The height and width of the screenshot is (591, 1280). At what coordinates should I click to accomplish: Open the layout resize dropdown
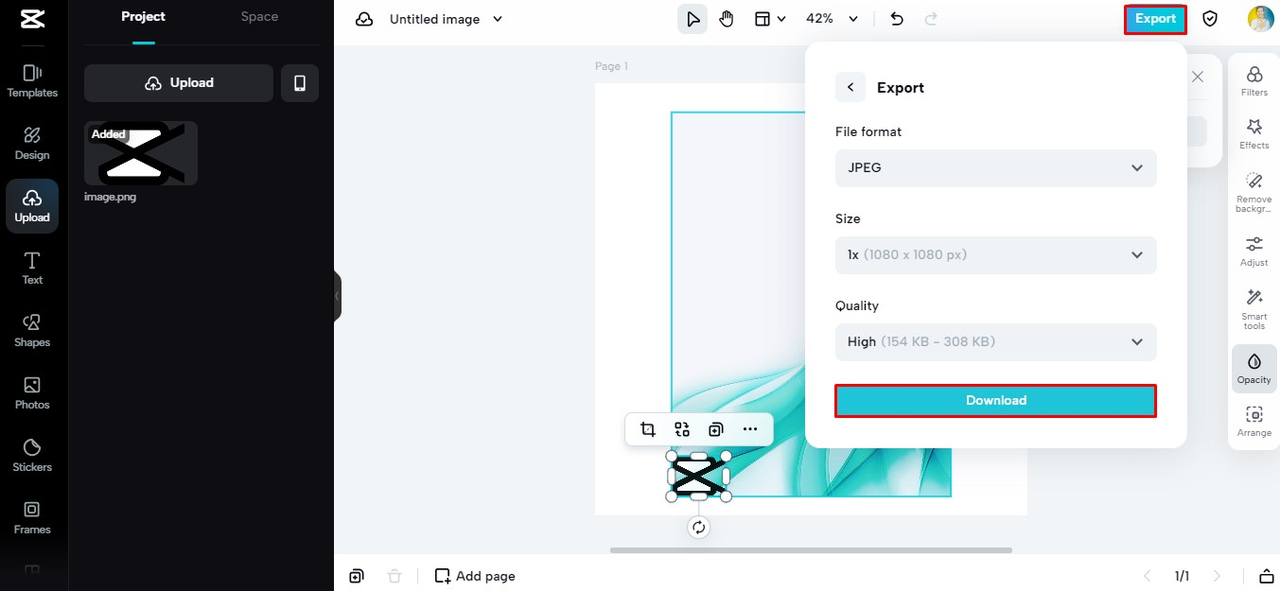[x=769, y=19]
